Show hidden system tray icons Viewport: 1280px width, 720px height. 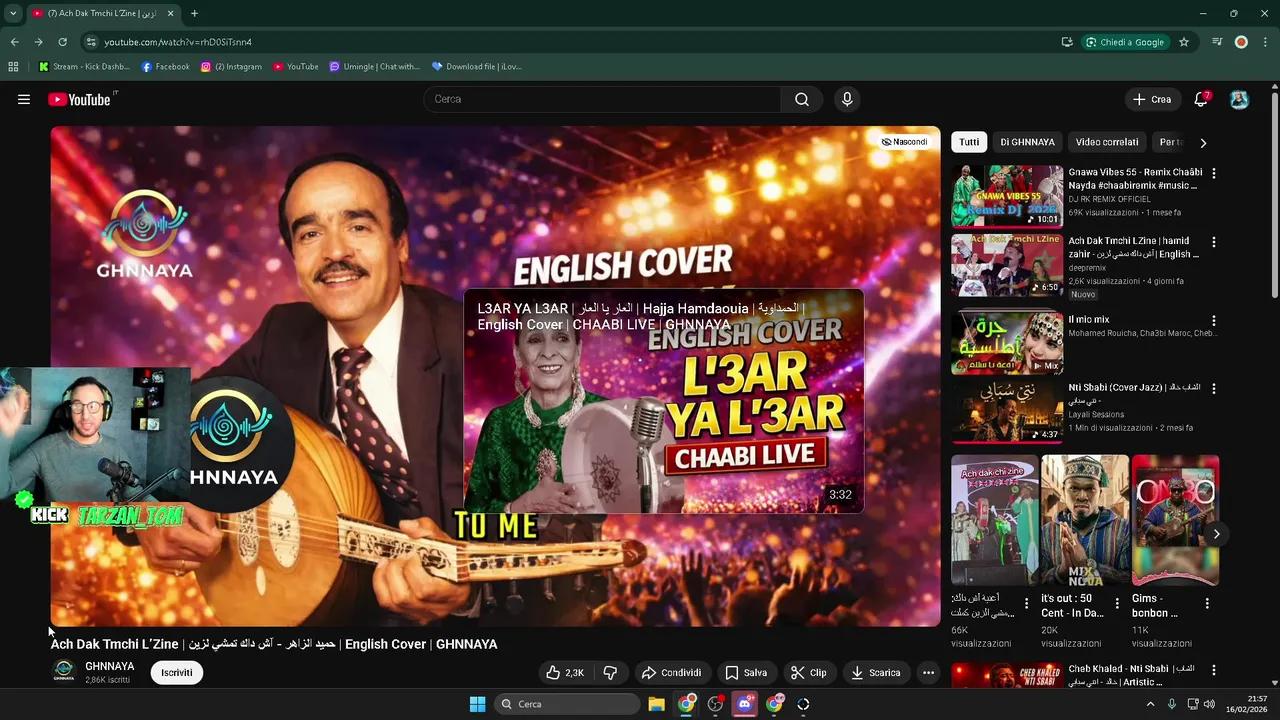pyautogui.click(x=1150, y=704)
